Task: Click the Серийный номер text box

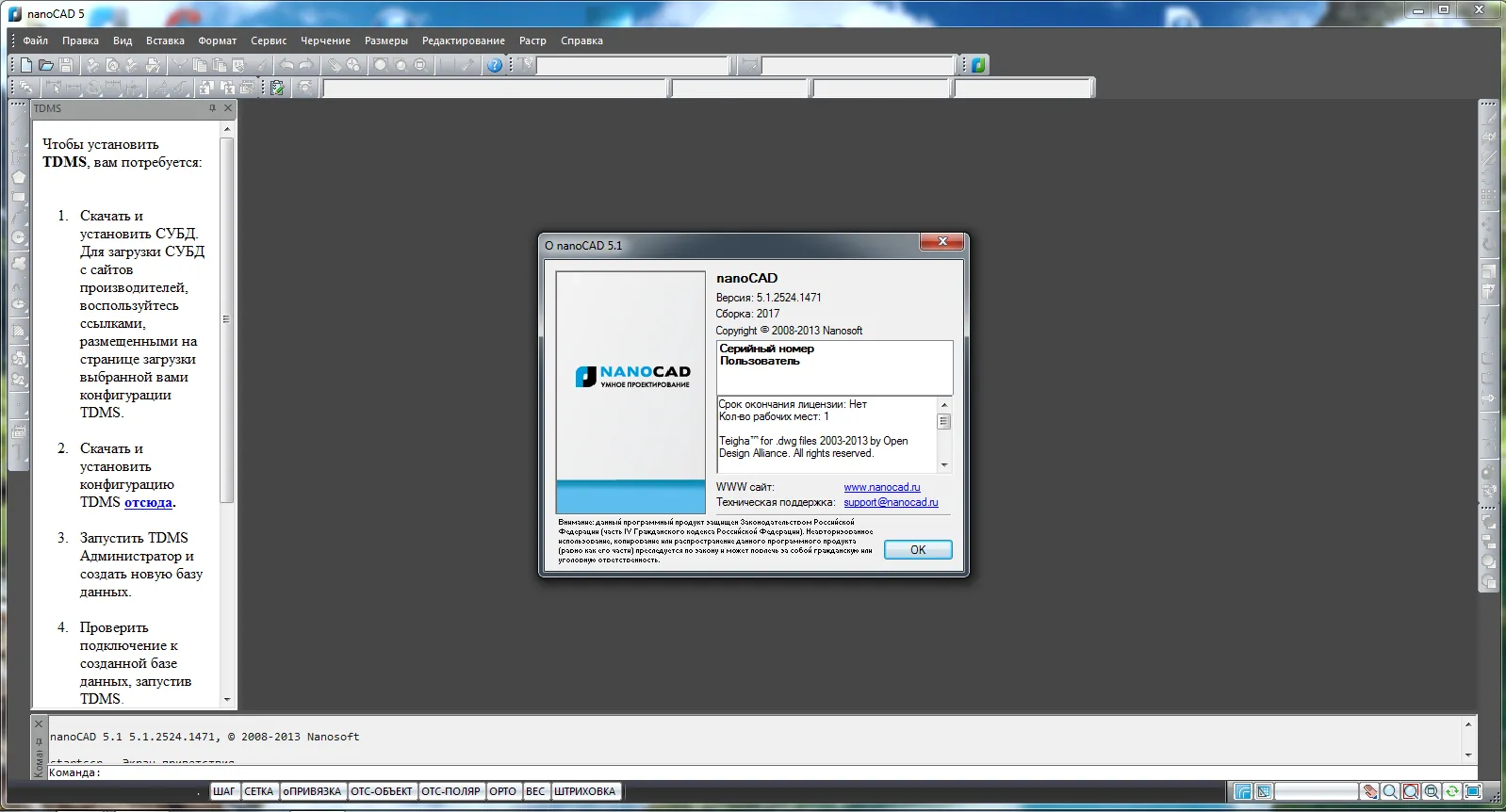Action: pyautogui.click(x=834, y=367)
